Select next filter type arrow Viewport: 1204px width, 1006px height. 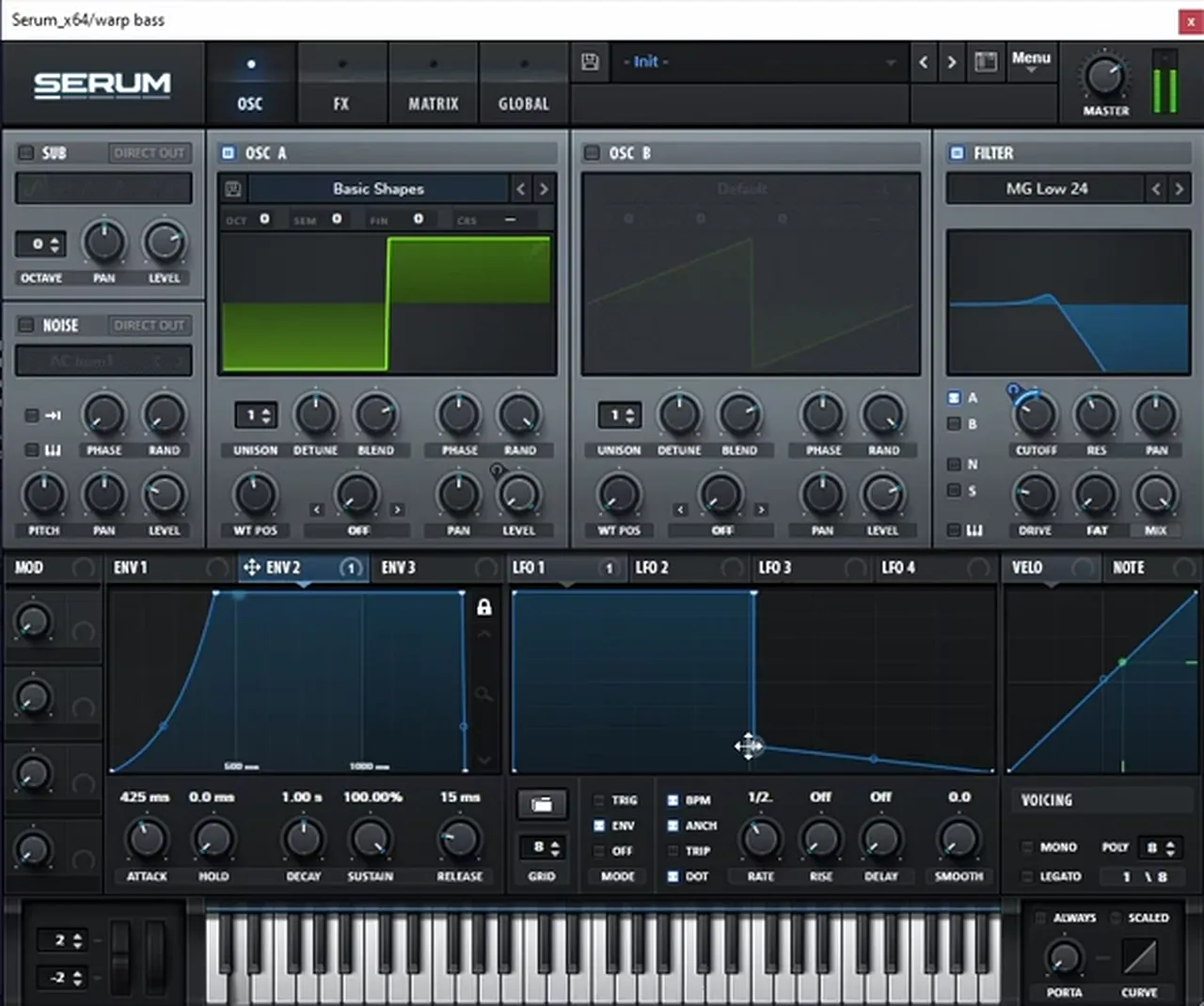1180,189
